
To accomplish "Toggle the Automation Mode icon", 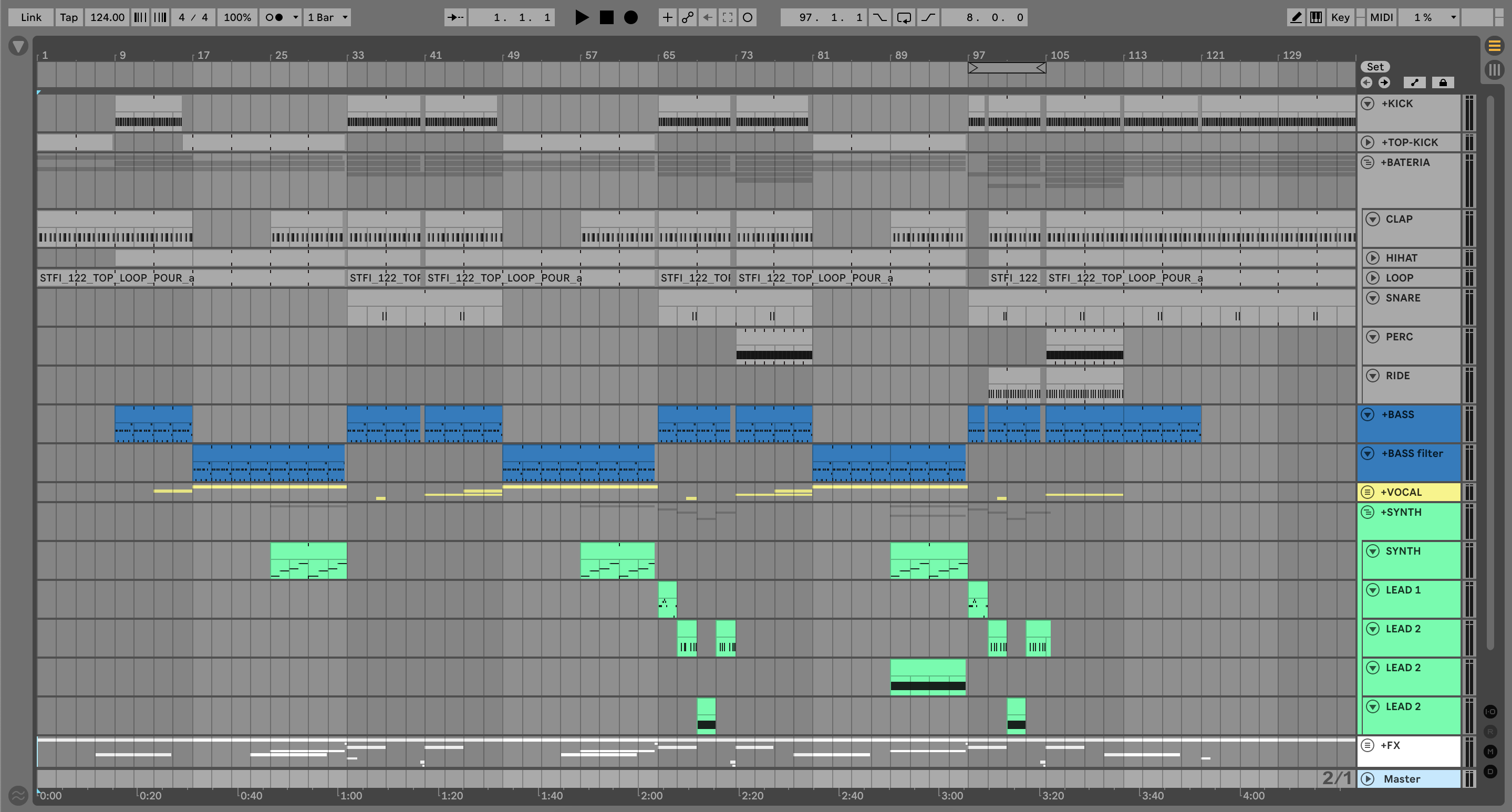I will click(x=1415, y=82).
